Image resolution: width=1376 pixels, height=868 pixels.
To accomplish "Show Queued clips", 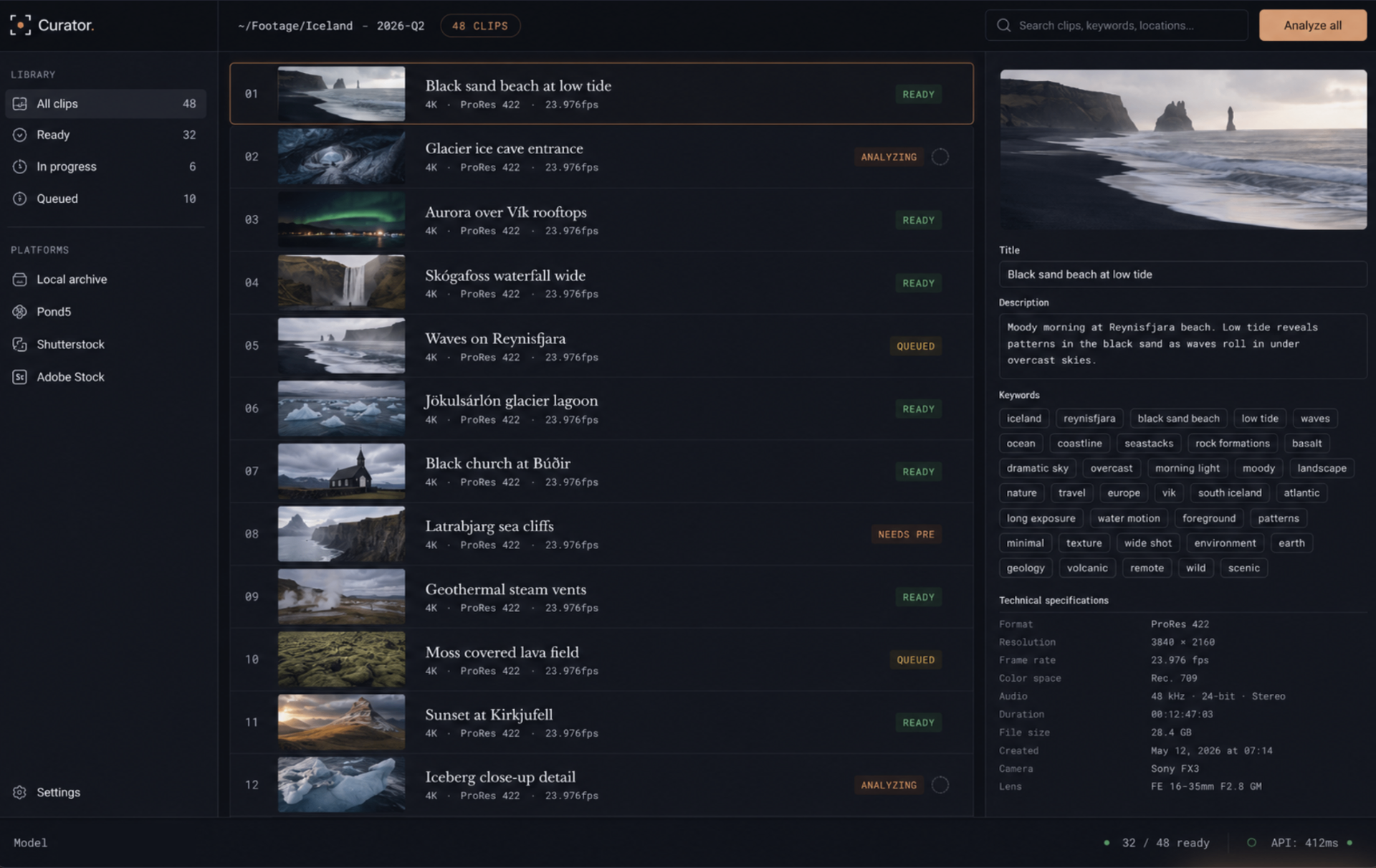I will pos(106,199).
